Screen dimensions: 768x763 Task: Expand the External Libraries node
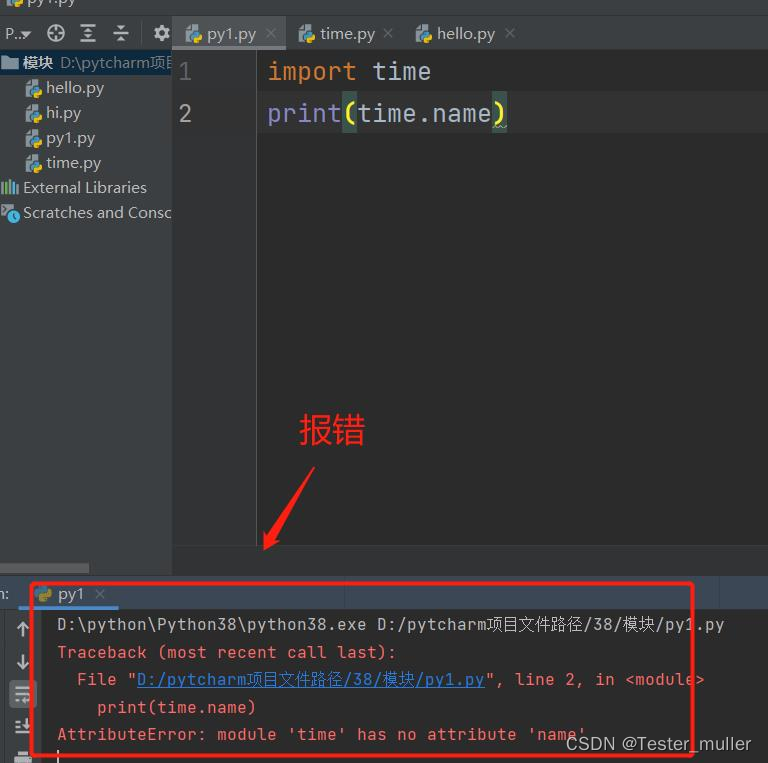74,188
